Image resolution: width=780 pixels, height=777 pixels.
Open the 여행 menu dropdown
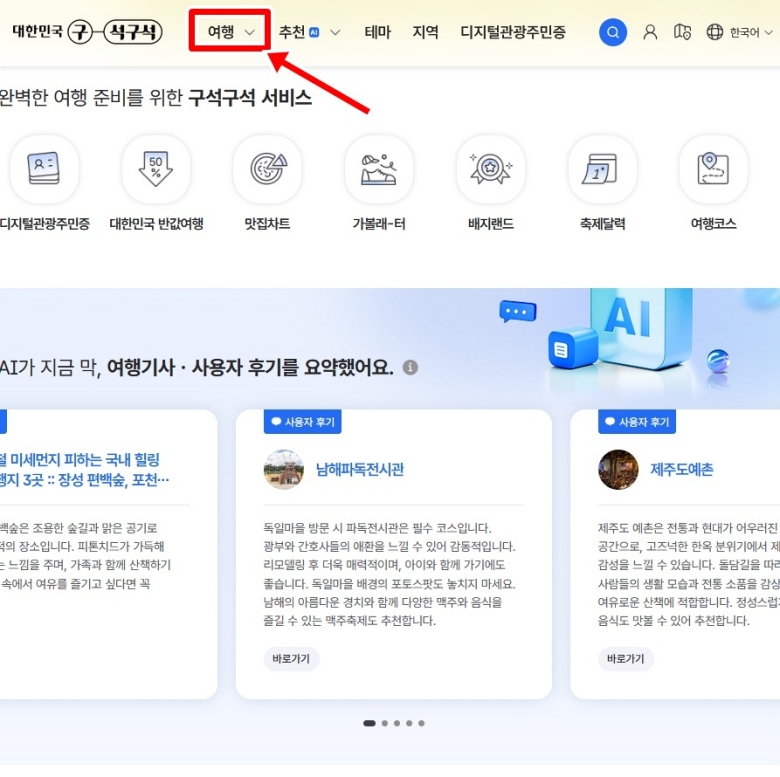tap(230, 32)
